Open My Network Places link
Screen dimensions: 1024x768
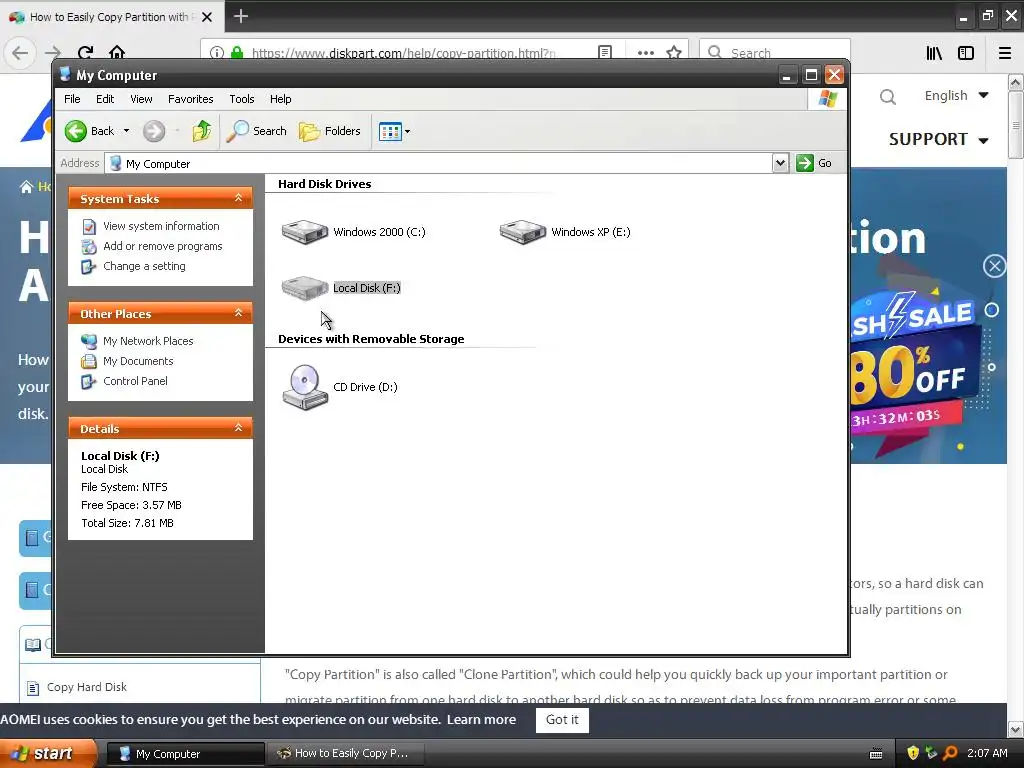[x=148, y=341]
